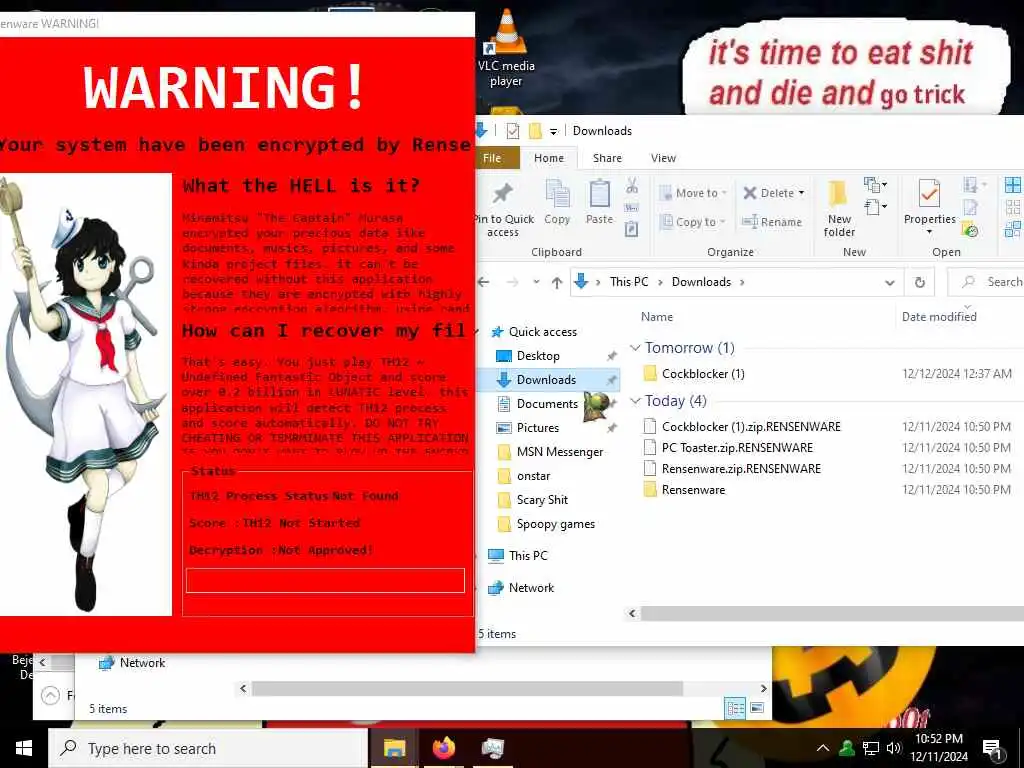The height and width of the screenshot is (768, 1024).
Task: Switch to the View ribbon tab
Action: click(x=663, y=158)
